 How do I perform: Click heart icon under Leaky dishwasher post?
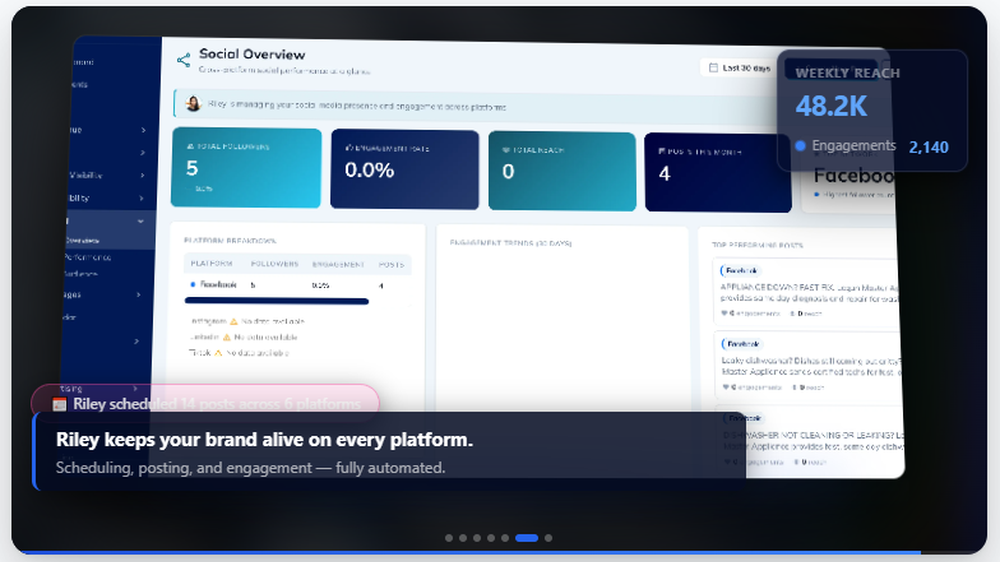coord(726,387)
